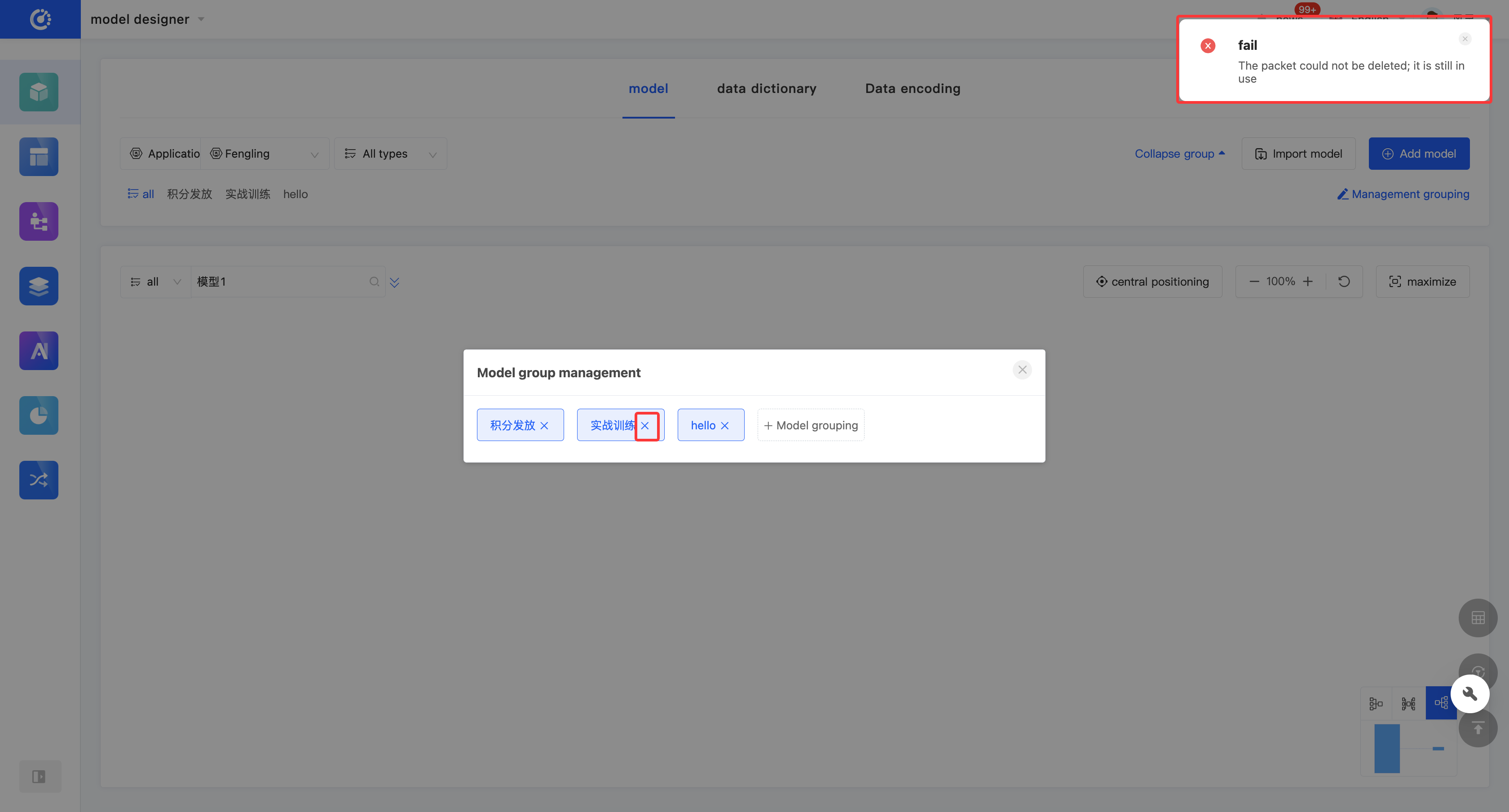Open the Fengling application dropdown
The image size is (1509, 812).
point(265,154)
